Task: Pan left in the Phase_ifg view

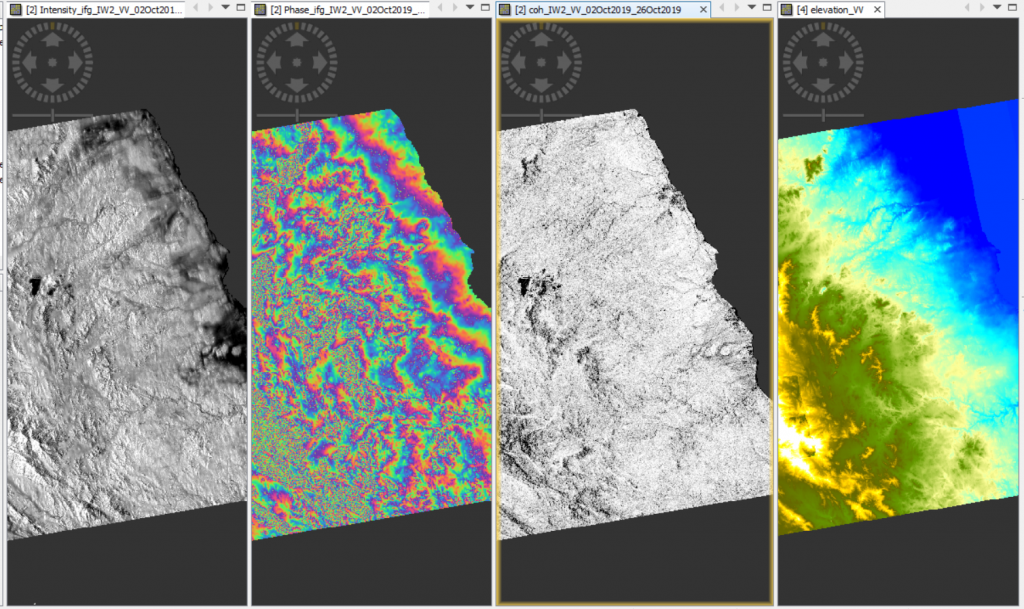Action: [x=274, y=63]
